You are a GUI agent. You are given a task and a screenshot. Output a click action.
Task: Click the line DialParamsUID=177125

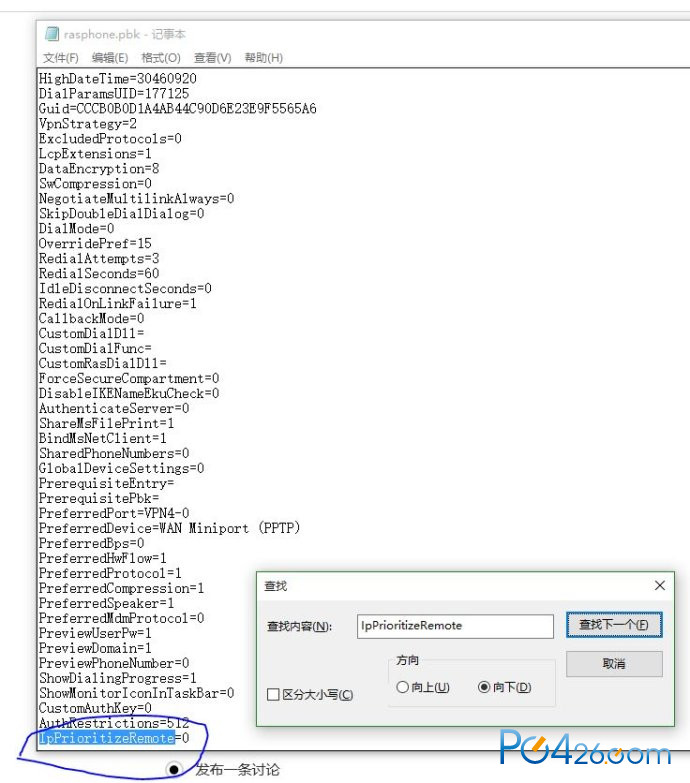(114, 94)
